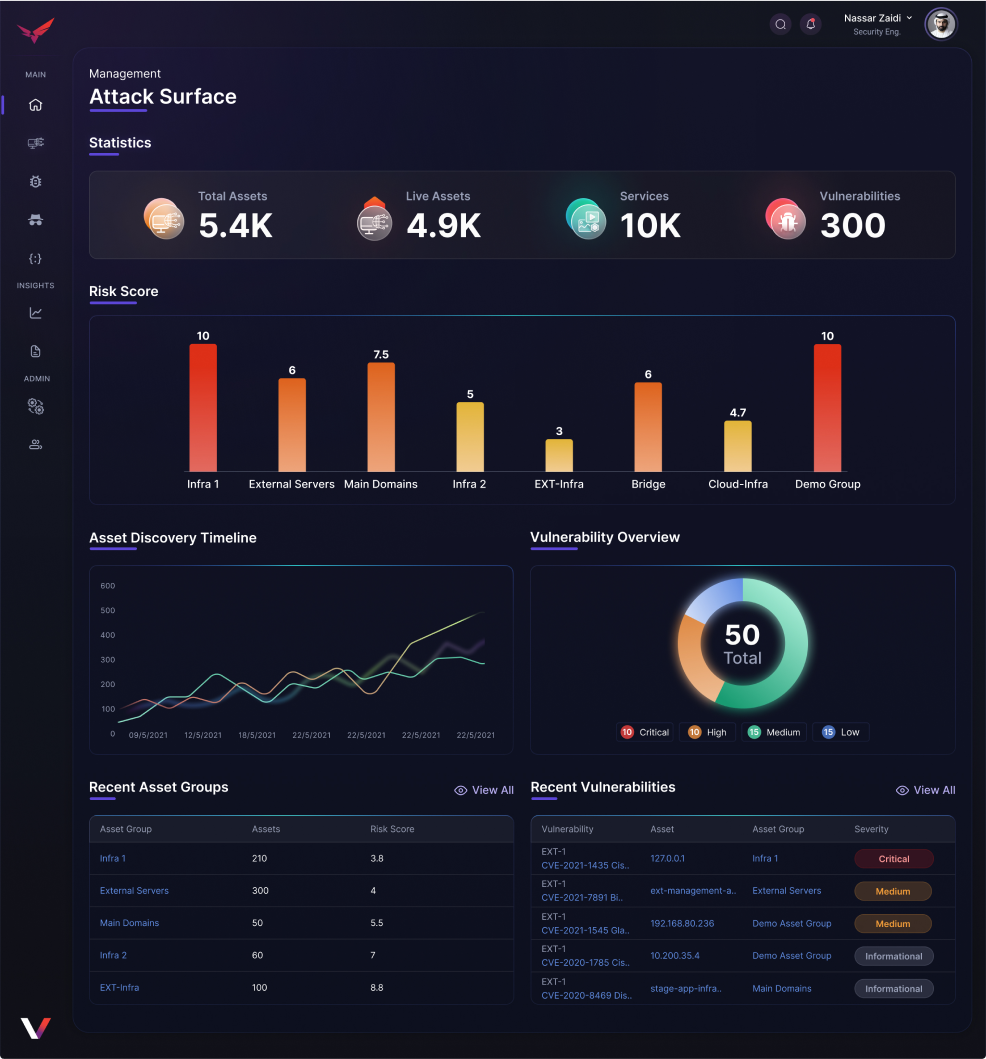The width and height of the screenshot is (986, 1059).
Task: Expand the Nassar Zaidi user dropdown
Action: 878,18
